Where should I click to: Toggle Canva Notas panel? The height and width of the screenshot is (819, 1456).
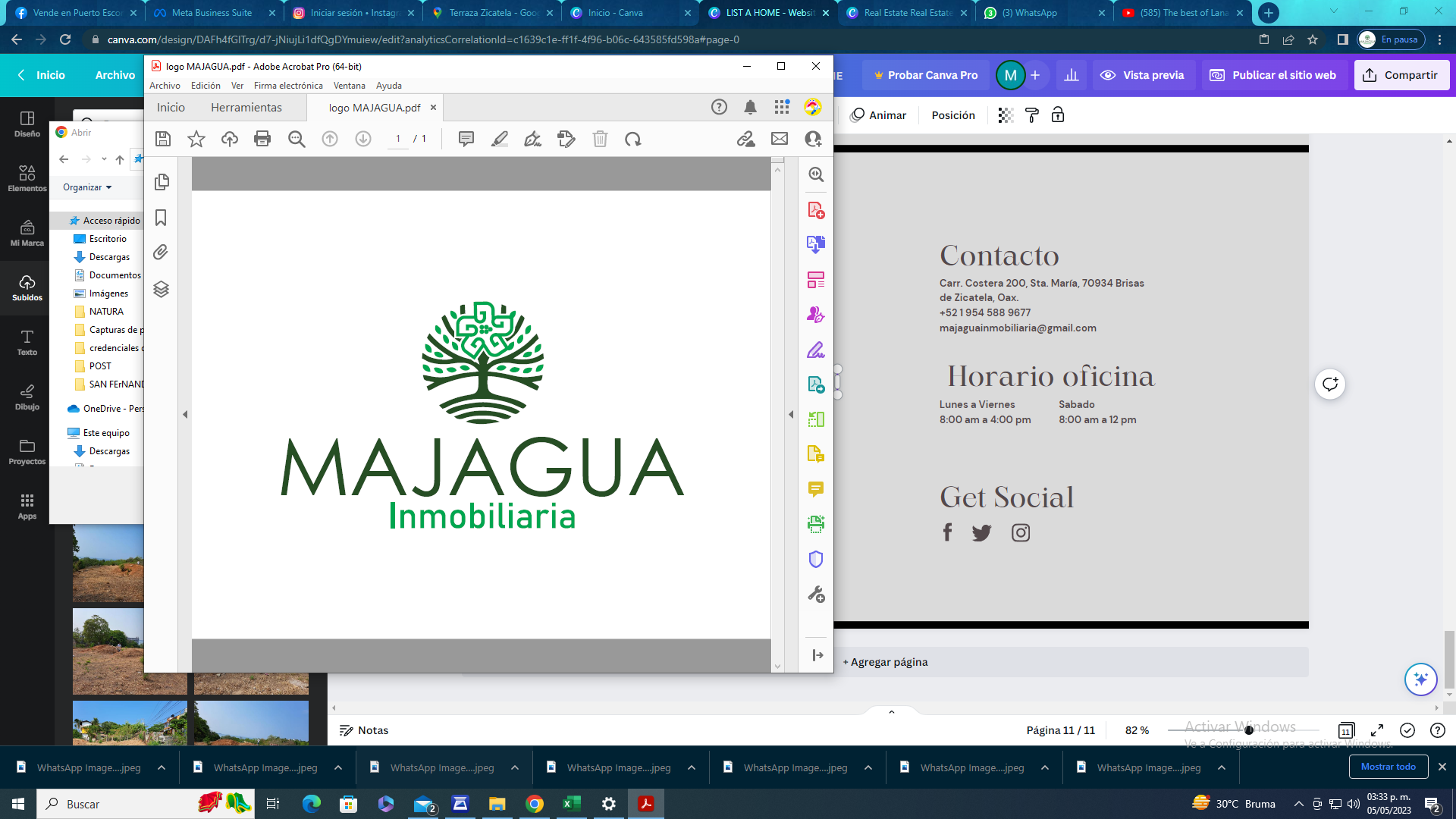[x=364, y=730]
